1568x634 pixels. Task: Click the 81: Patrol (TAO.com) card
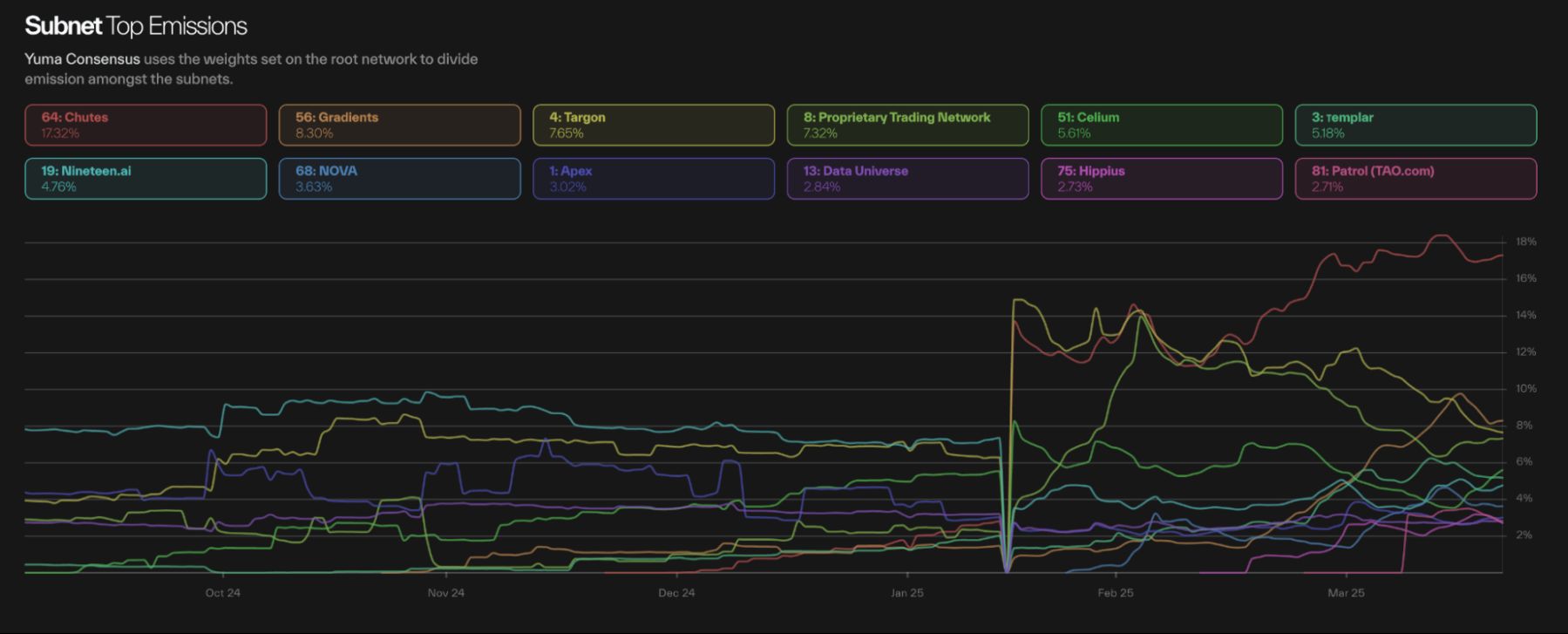(x=1415, y=179)
